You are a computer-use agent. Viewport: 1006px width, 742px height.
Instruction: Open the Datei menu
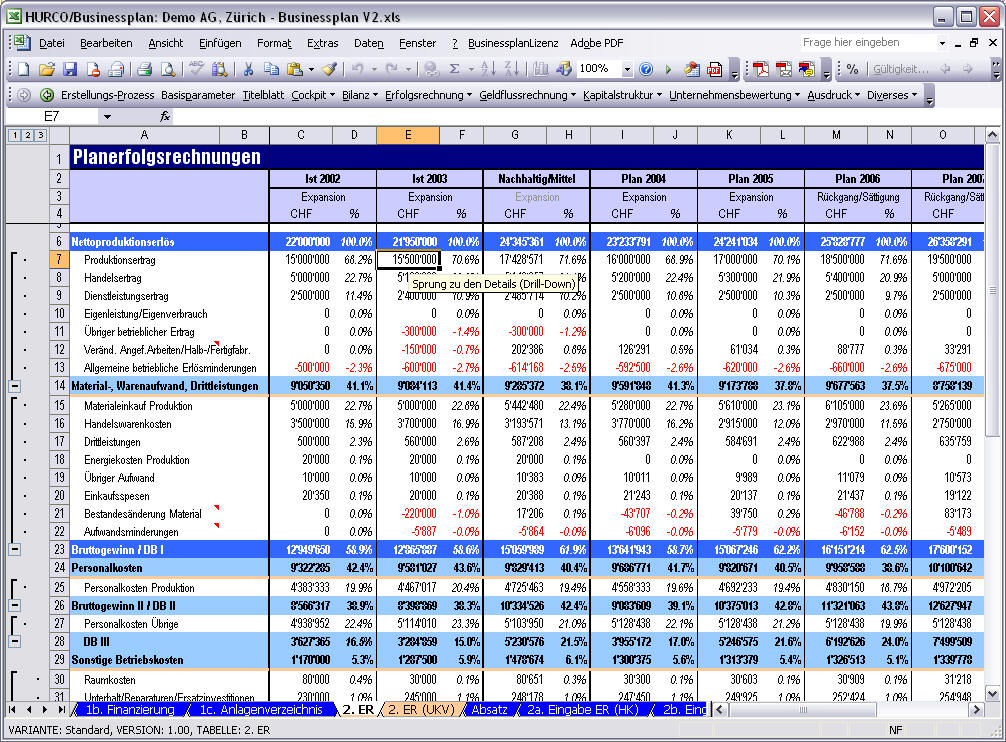[51, 43]
